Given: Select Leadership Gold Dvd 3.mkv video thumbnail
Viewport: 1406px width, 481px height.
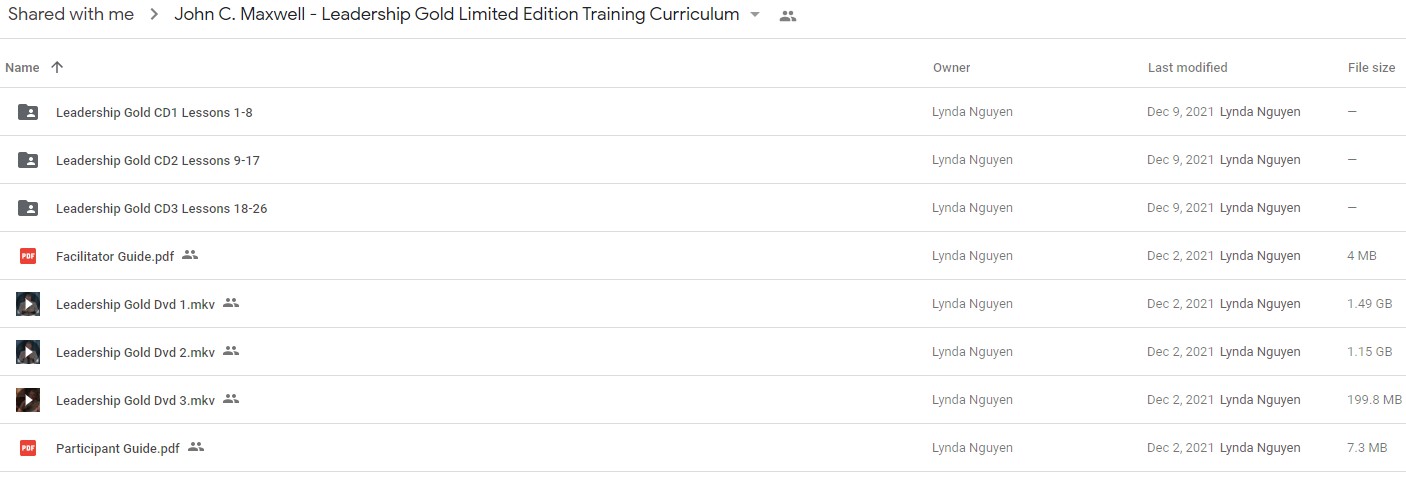Looking at the screenshot, I should click(28, 400).
